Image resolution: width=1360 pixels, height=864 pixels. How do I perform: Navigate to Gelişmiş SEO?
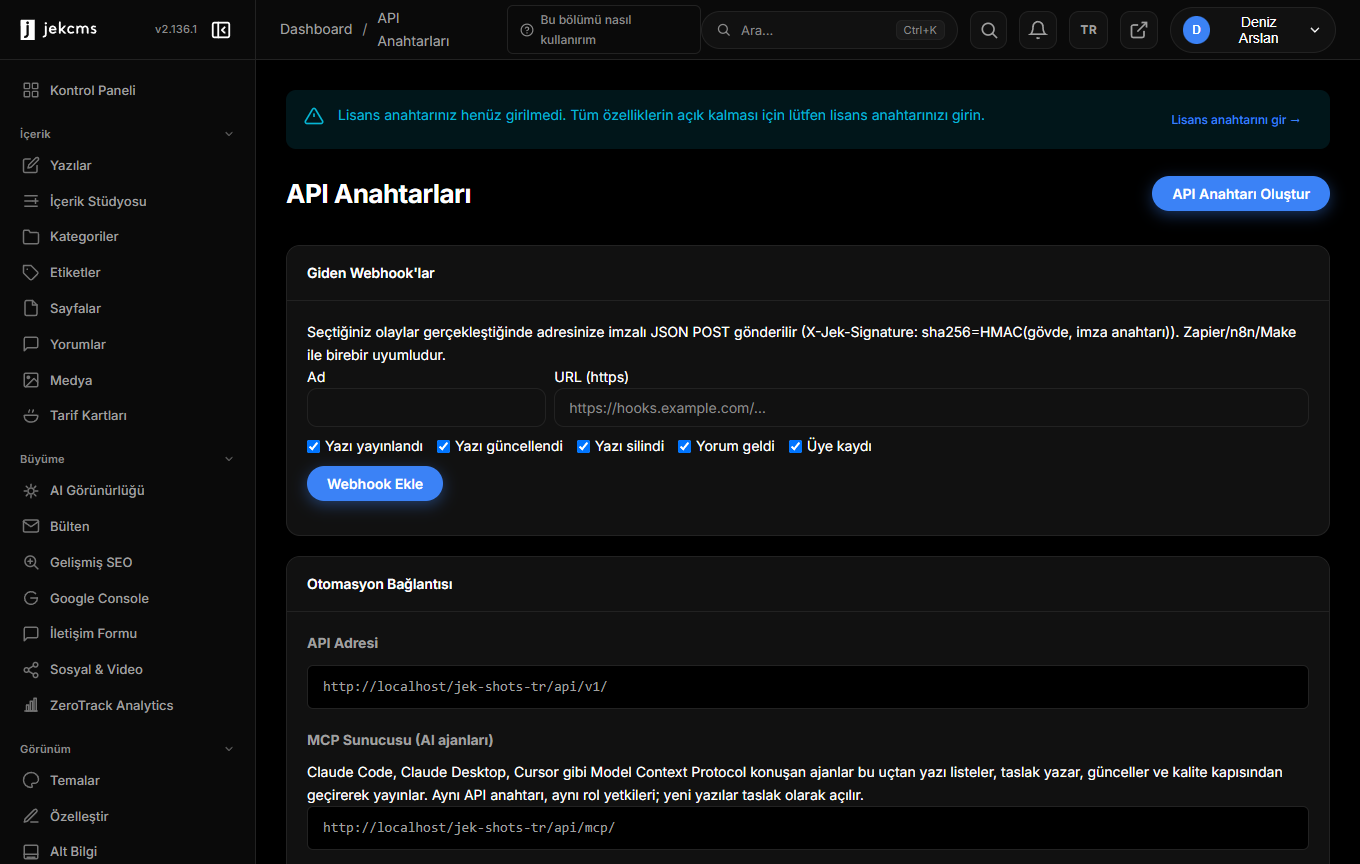pyautogui.click(x=128, y=562)
